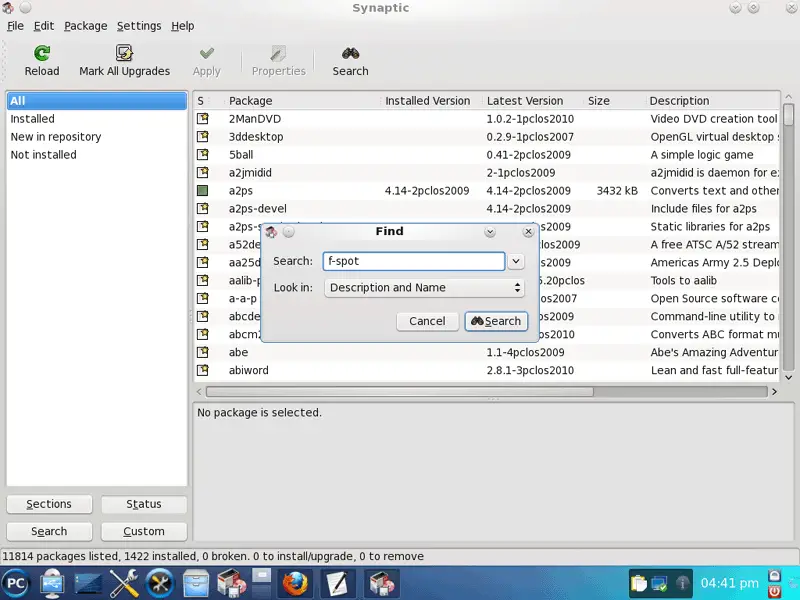Click the Reload toolbar icon
This screenshot has width=800, height=600.
(x=42, y=54)
